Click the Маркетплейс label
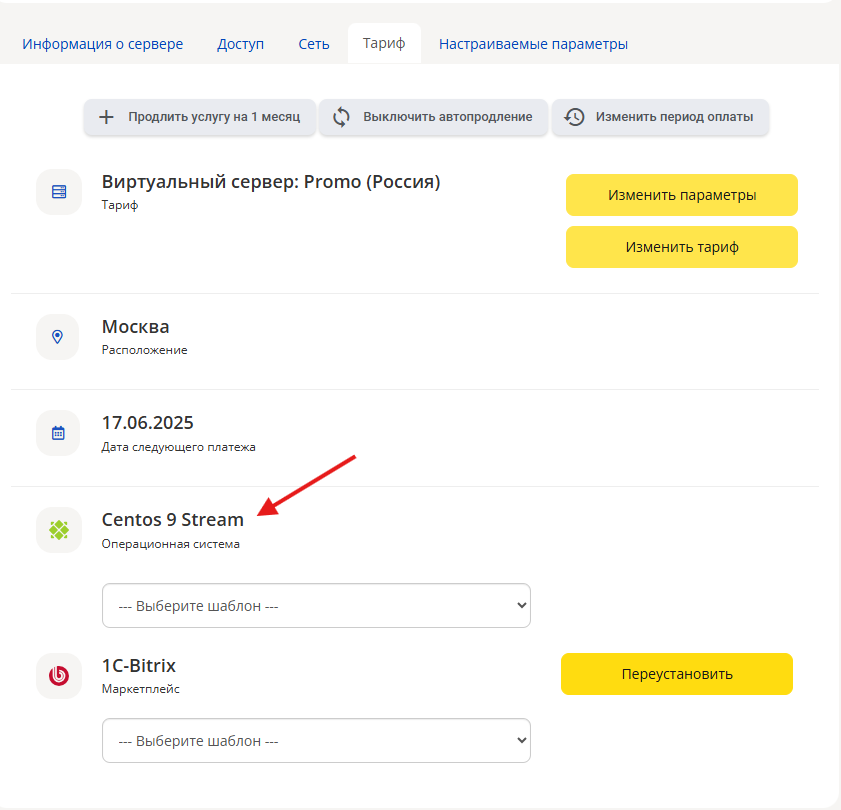Screen dimensions: 841x810 (x=141, y=689)
